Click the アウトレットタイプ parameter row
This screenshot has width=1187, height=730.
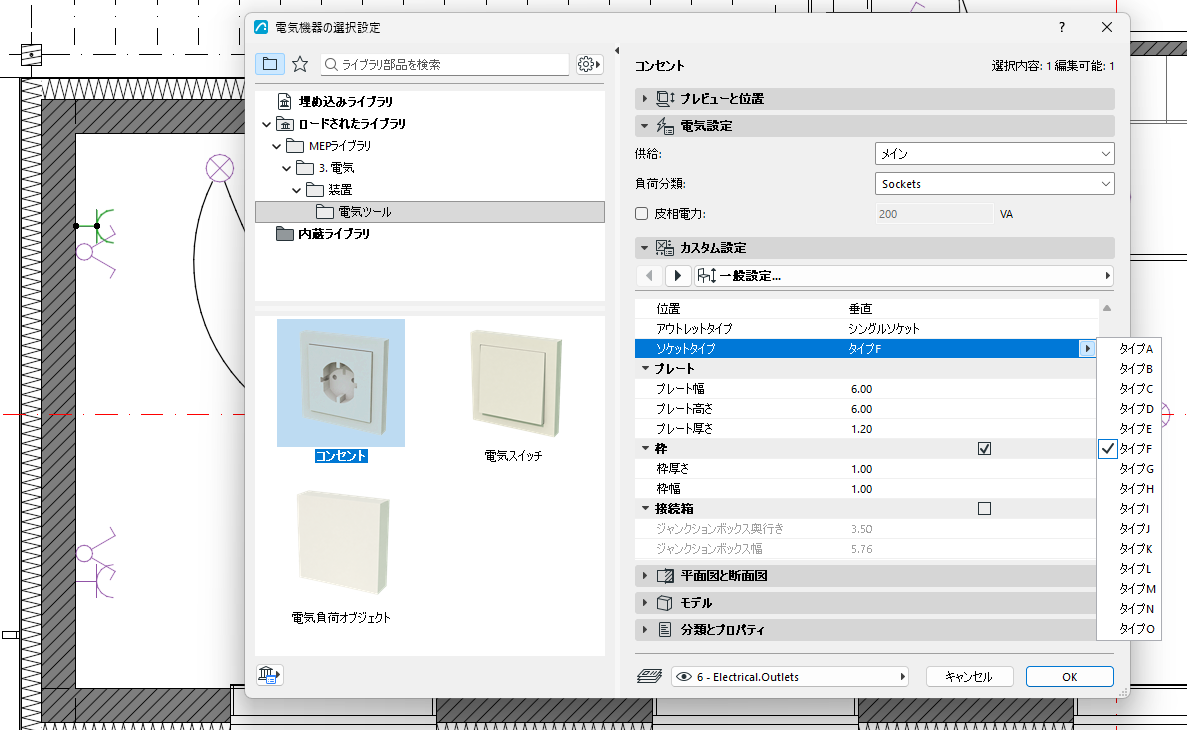click(x=866, y=329)
